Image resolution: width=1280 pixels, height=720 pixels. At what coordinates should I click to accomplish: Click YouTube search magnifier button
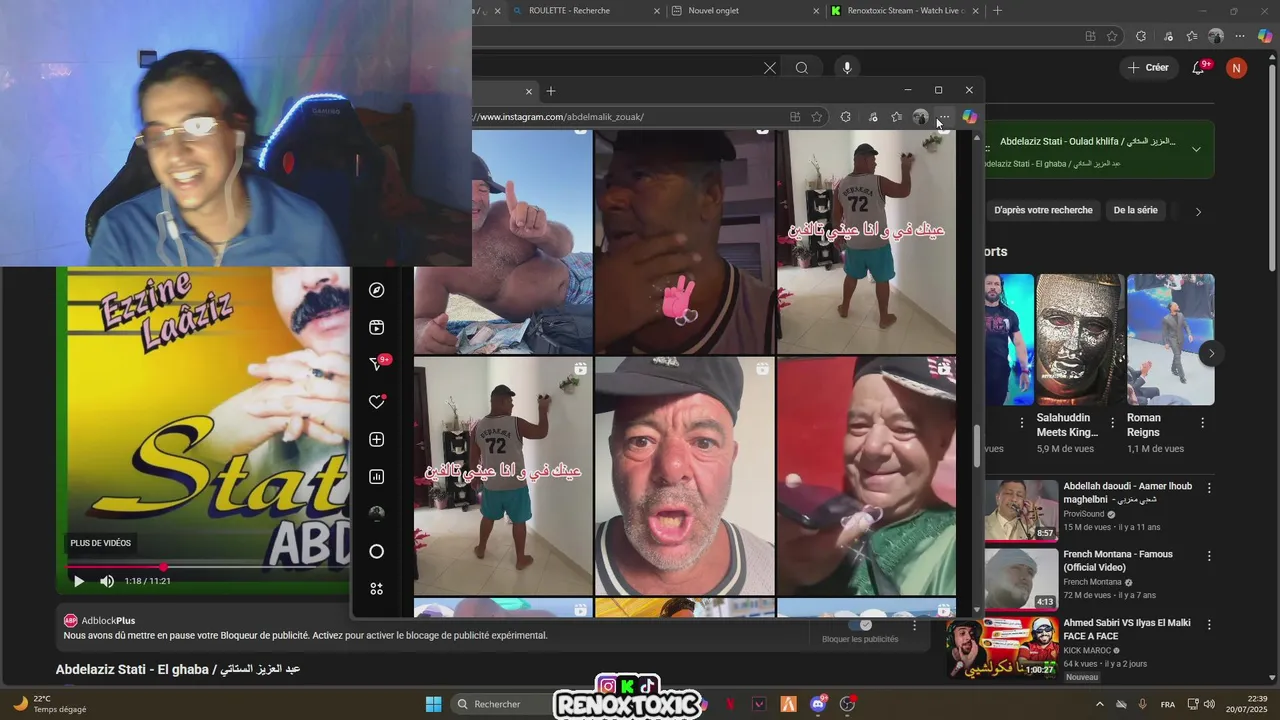[802, 68]
